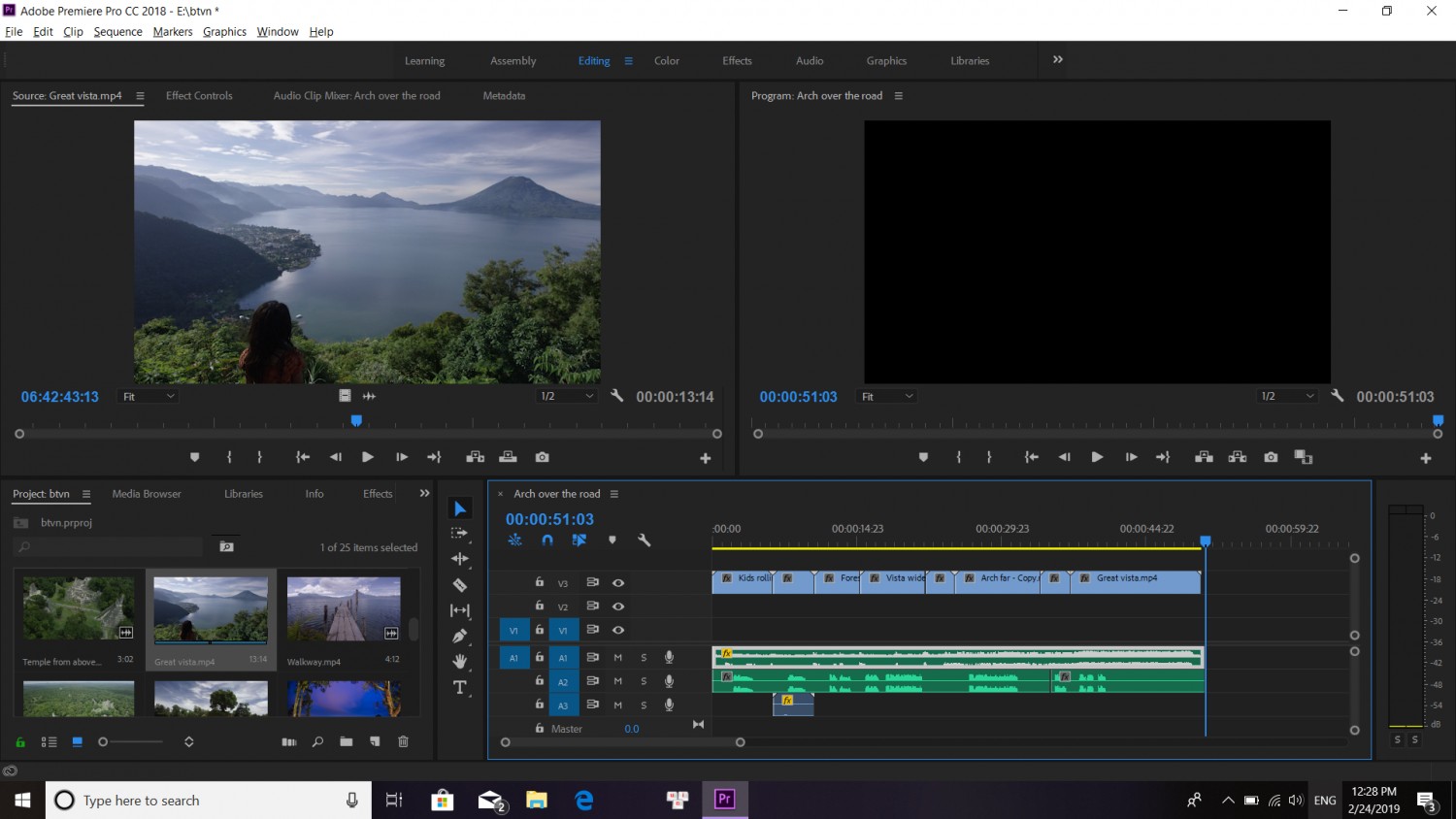
Task: Switch to the Effect Controls tab
Action: coord(199,96)
